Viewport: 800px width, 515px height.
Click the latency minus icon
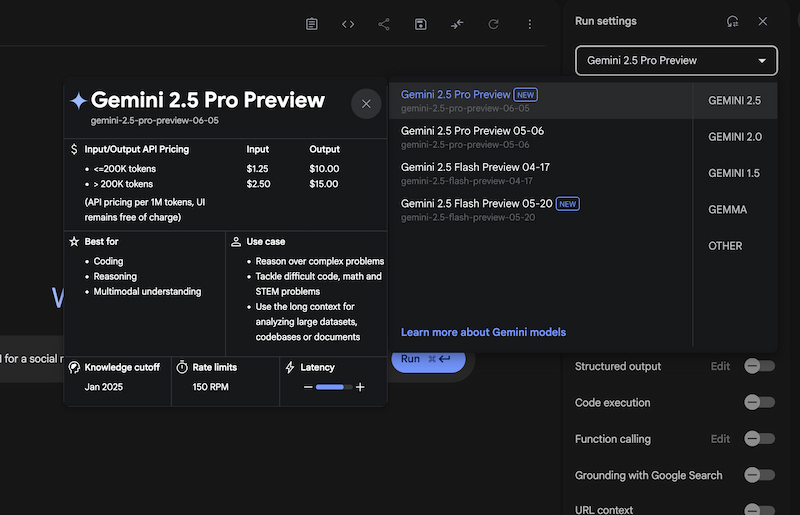click(x=308, y=387)
